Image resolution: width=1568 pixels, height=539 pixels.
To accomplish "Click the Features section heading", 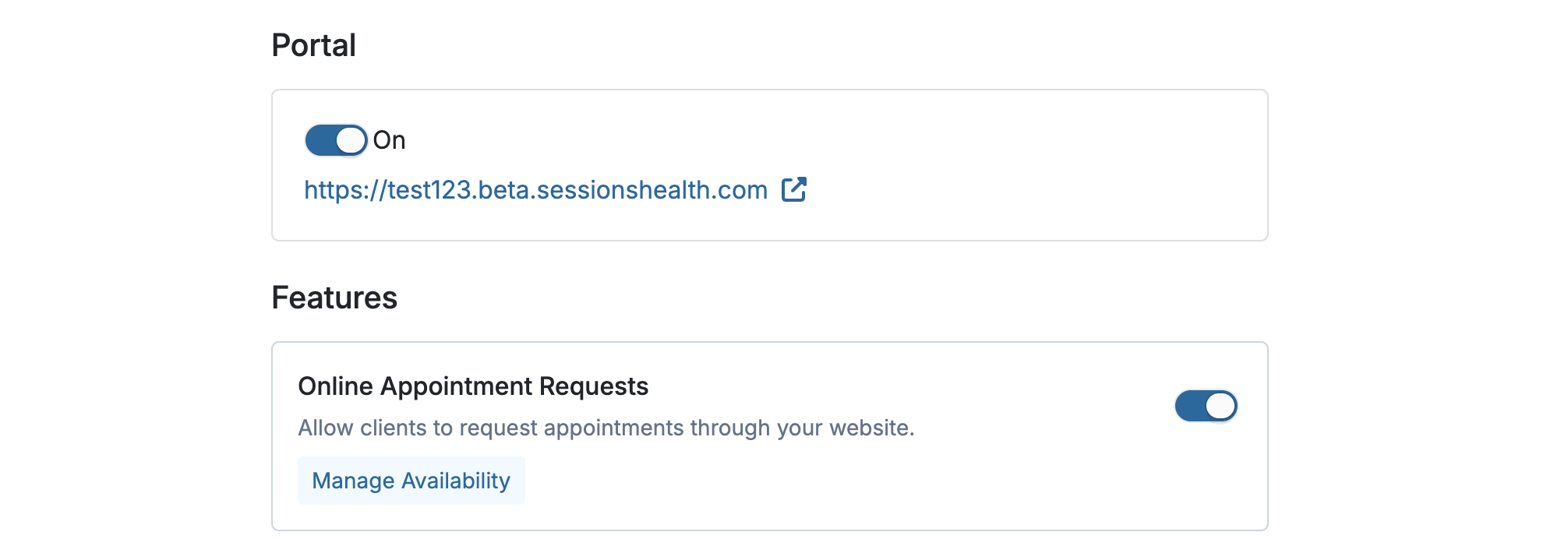I will point(334,298).
